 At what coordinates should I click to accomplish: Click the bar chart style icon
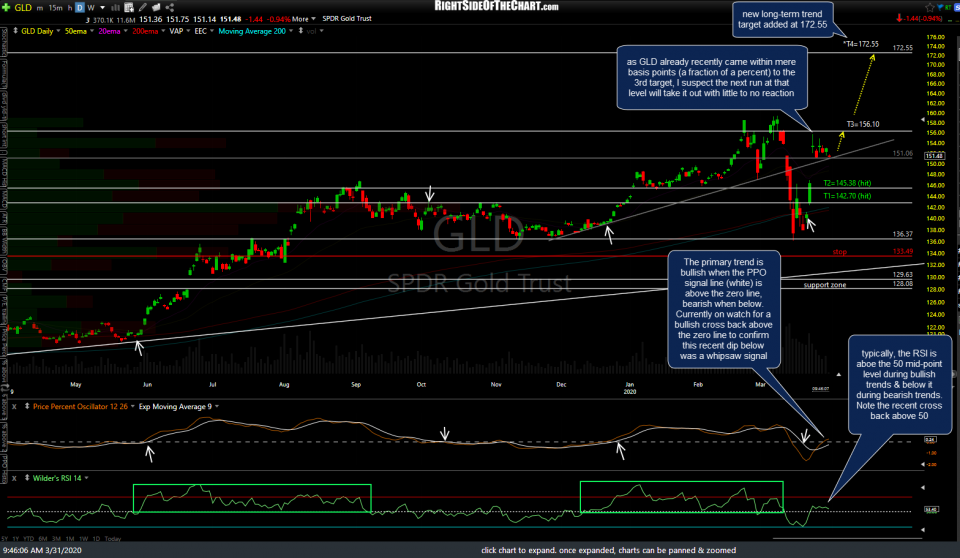tap(115, 8)
